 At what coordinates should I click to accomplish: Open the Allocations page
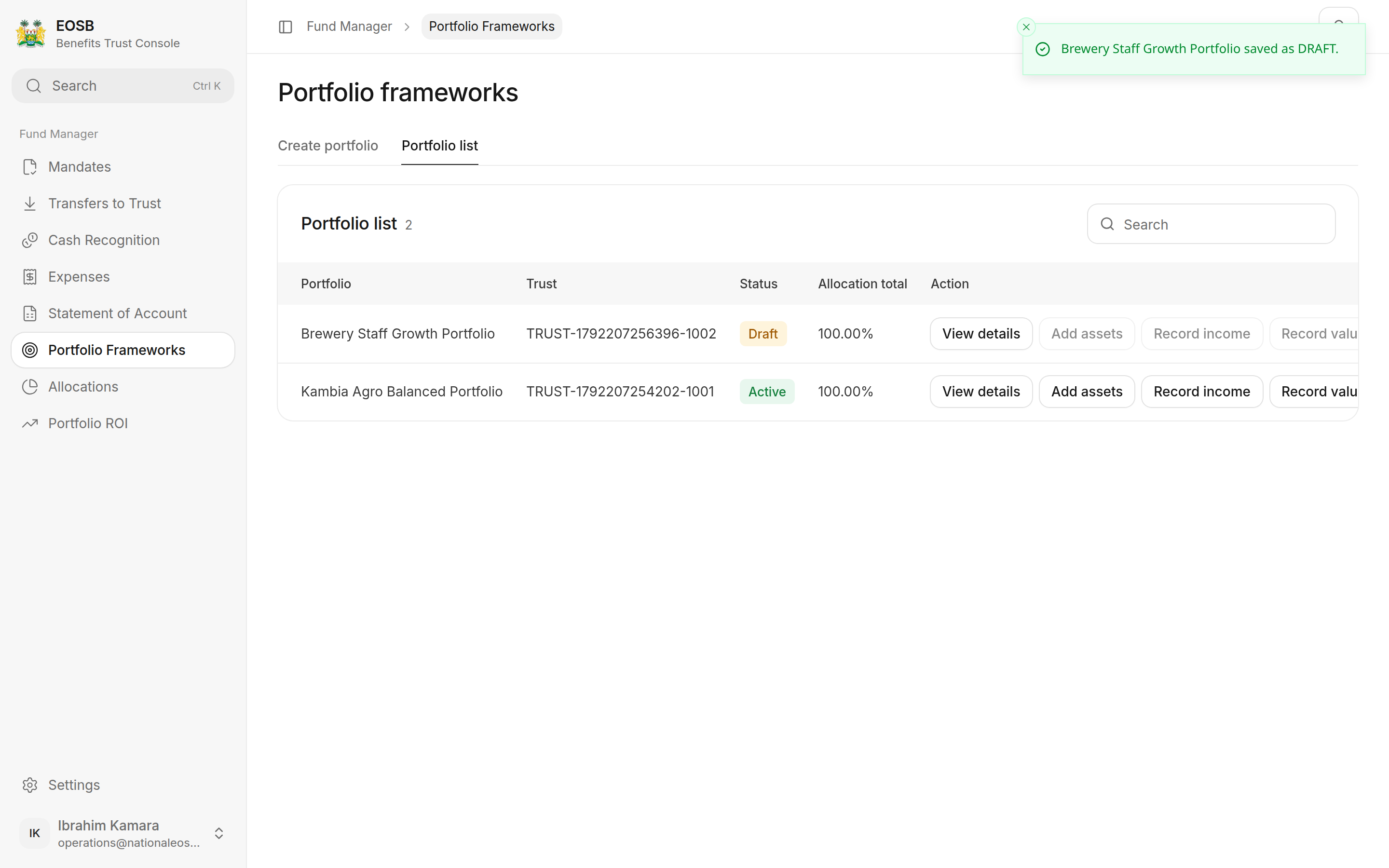(123, 387)
